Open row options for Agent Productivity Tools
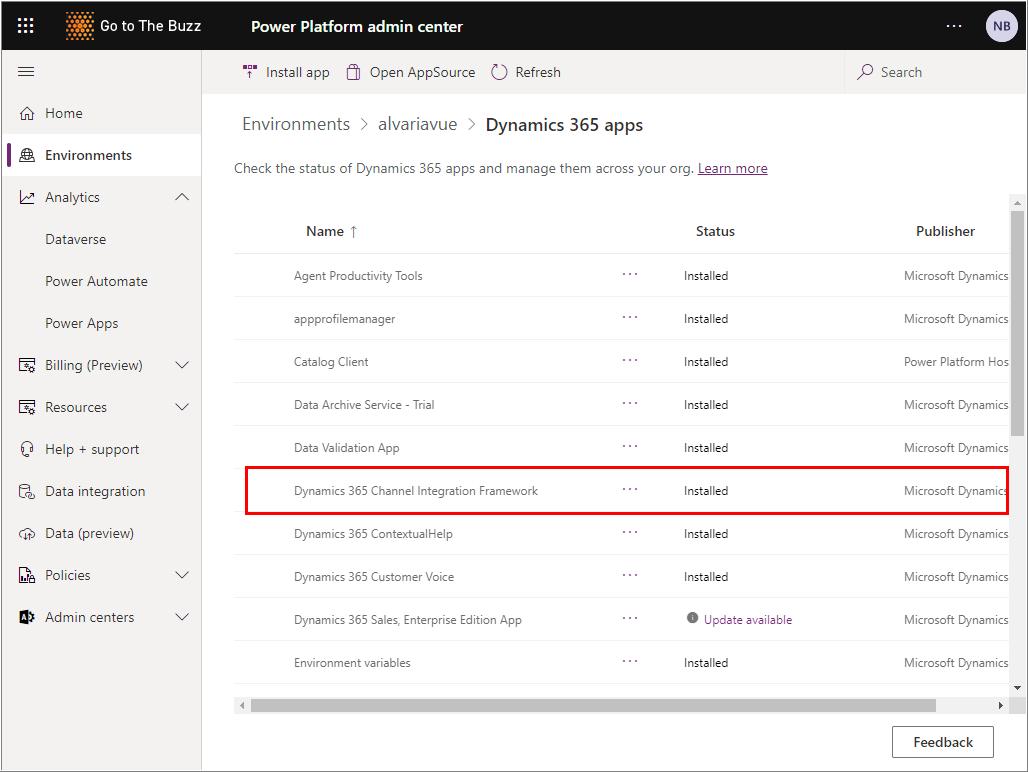 (629, 275)
